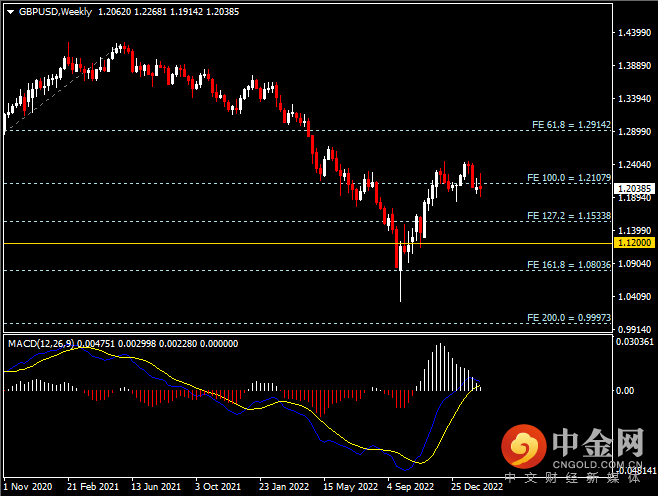Viewport: 658px width, 496px height.
Task: Select the FE 61.8 = 1.29142 label
Action: pyautogui.click(x=570, y=125)
